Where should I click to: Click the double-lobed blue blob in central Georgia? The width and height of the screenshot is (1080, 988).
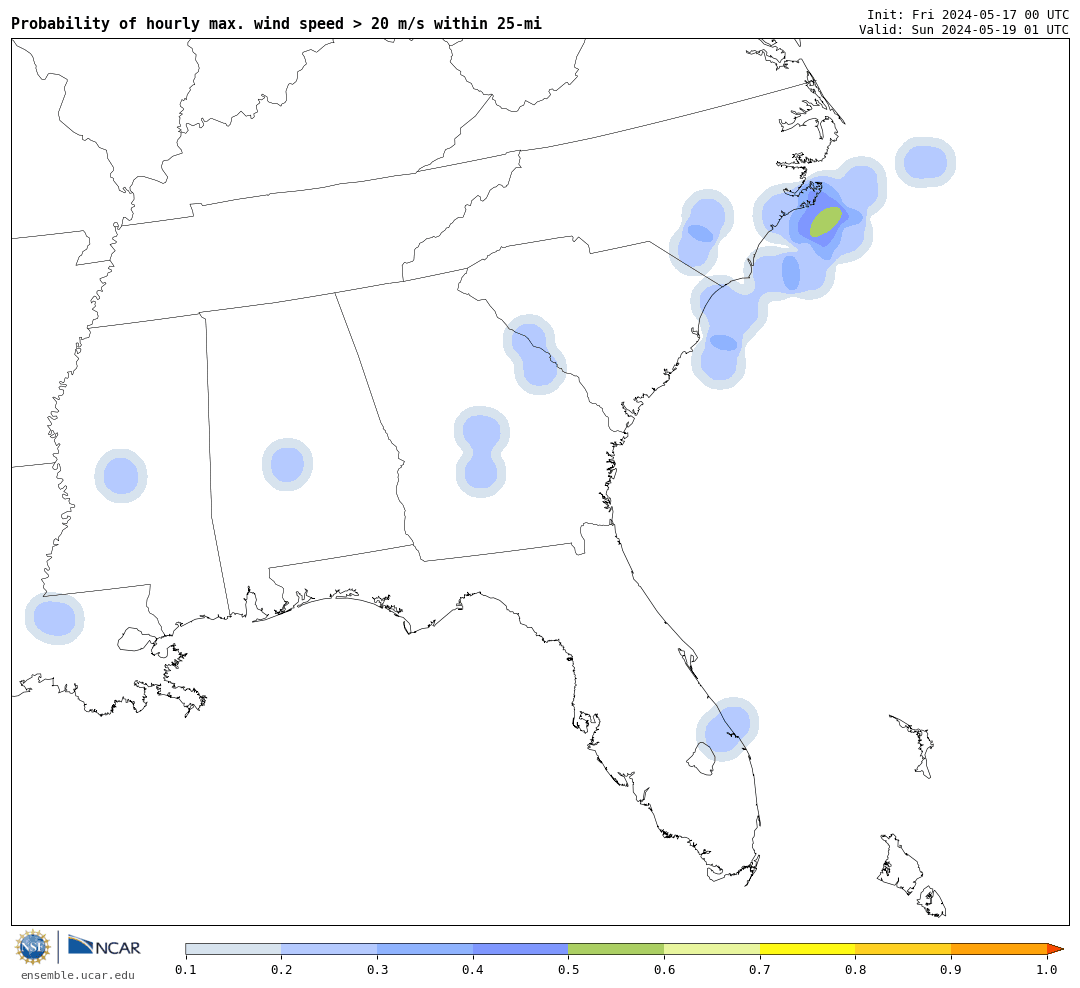(481, 452)
